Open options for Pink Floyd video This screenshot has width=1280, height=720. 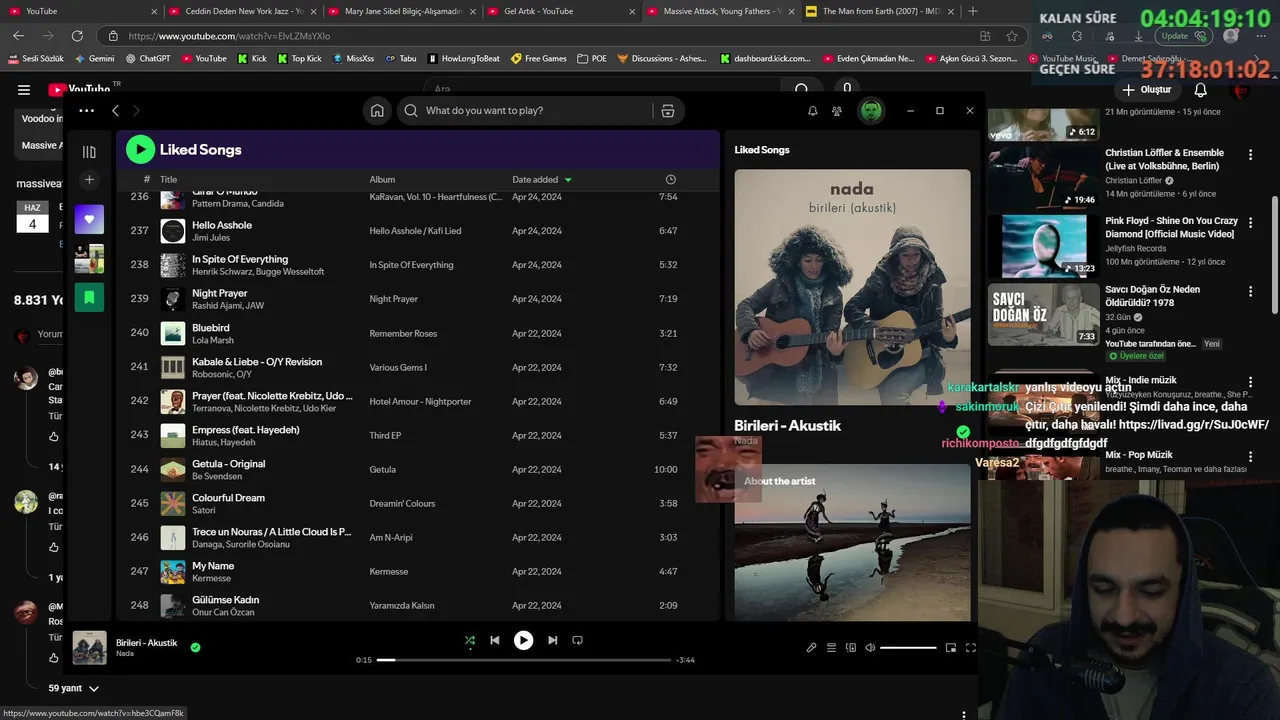(1250, 223)
